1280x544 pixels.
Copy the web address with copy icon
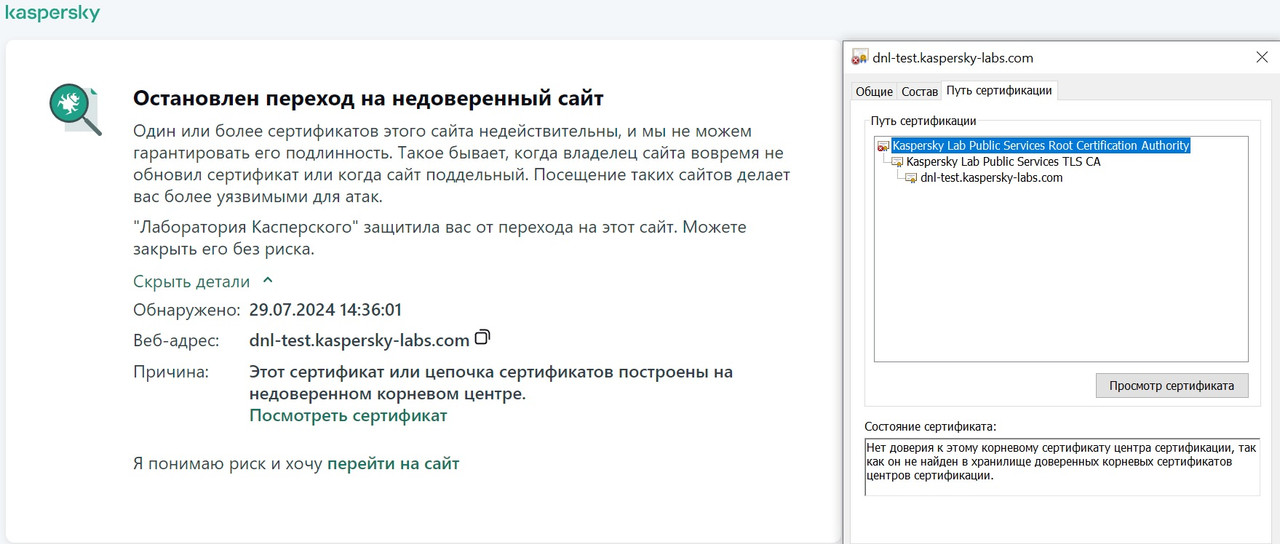pos(483,337)
